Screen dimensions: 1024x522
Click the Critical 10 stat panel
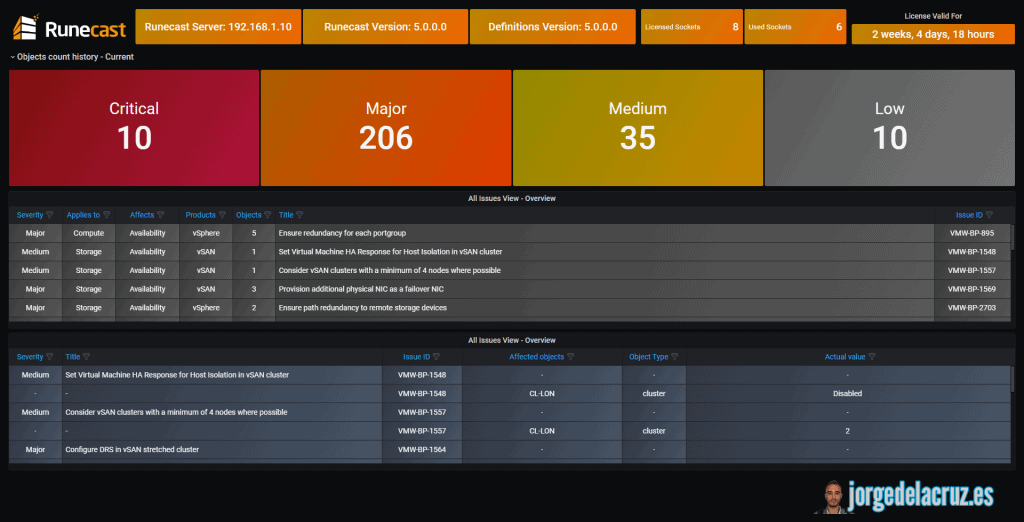(134, 128)
